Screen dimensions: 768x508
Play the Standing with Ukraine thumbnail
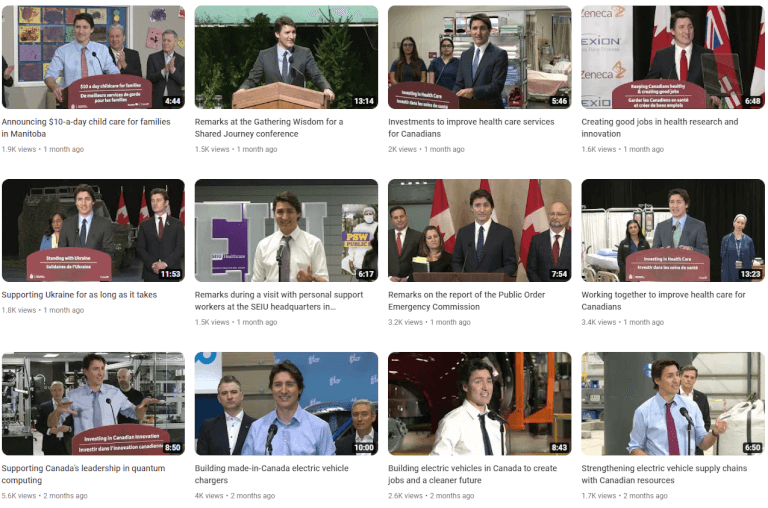point(93,230)
